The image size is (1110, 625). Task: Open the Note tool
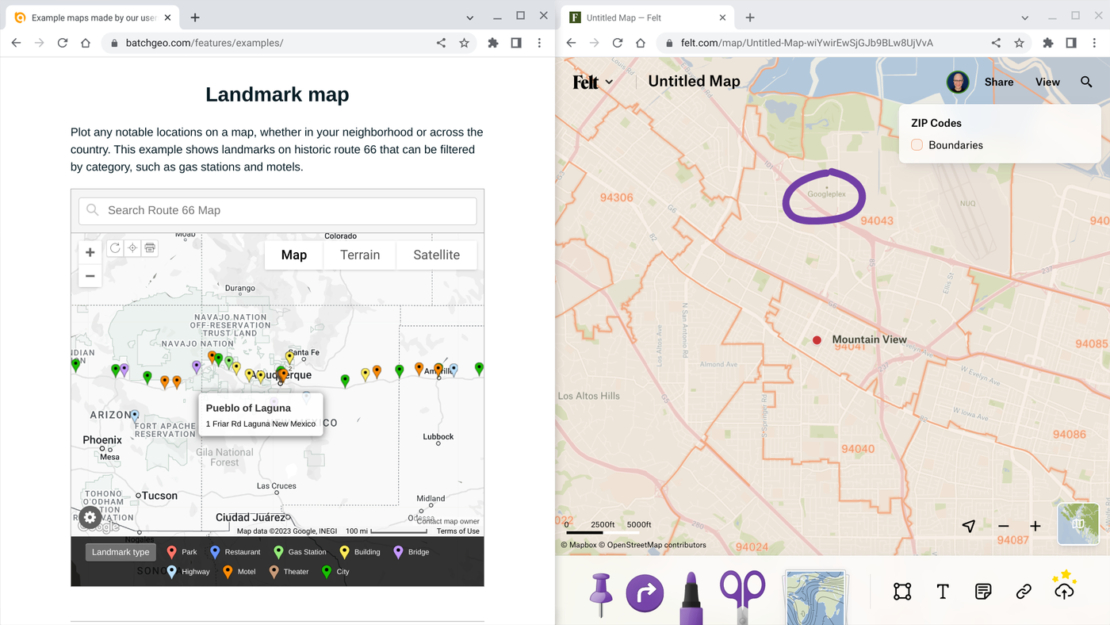pyautogui.click(x=982, y=591)
